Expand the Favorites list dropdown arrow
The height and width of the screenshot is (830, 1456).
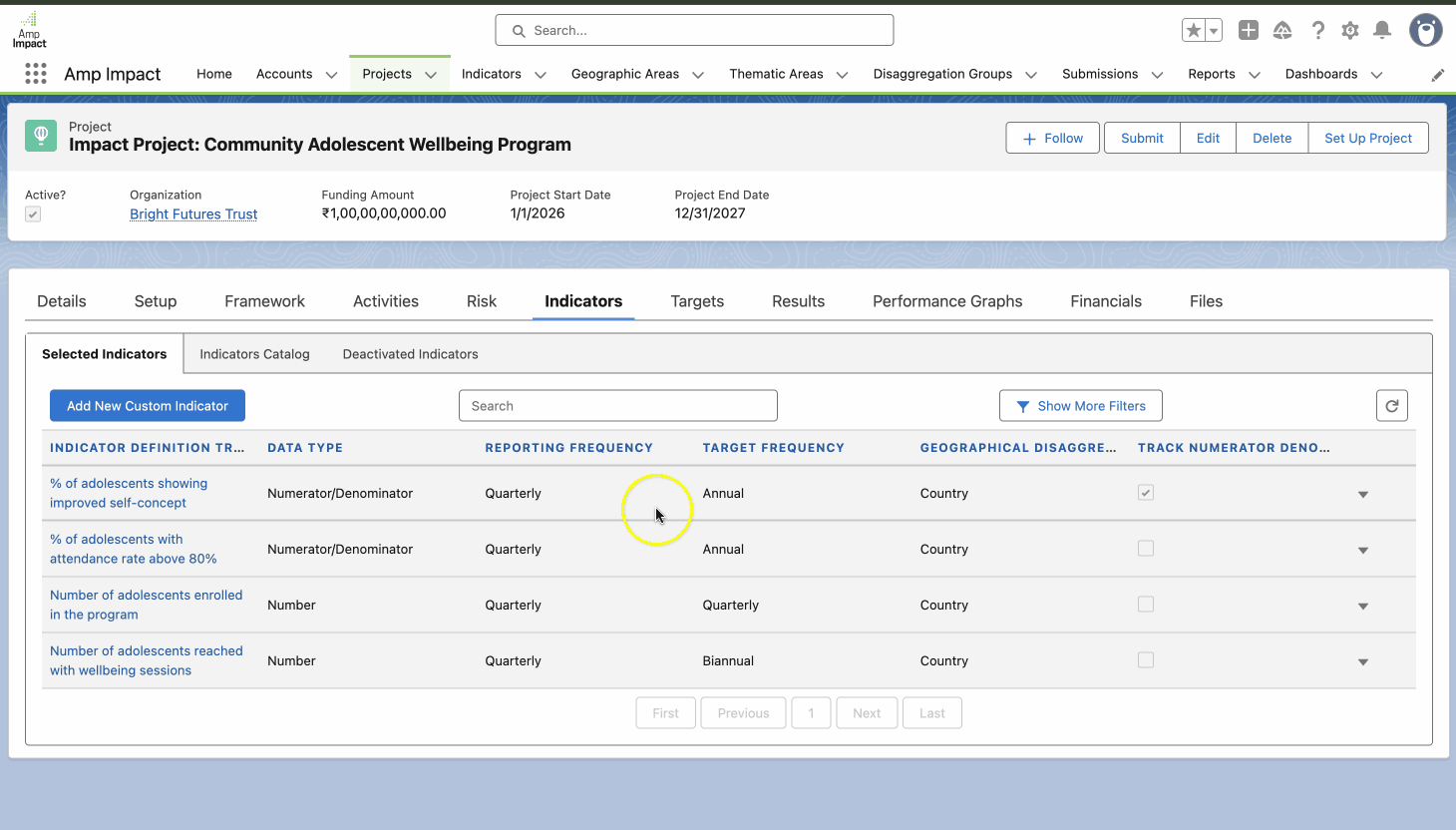point(1214,31)
